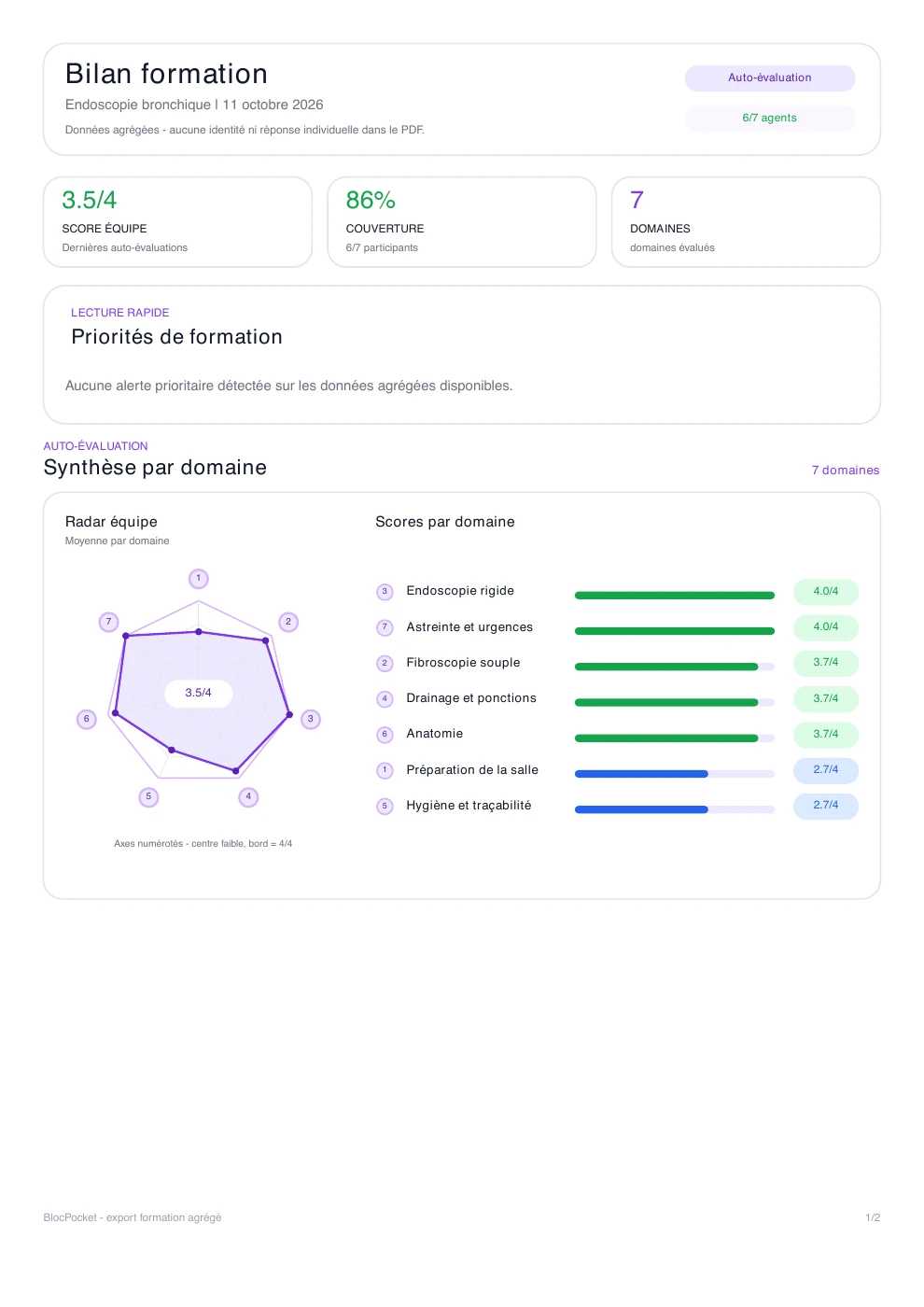Click the 'Axes numérotés' radar legend text

coord(203,844)
